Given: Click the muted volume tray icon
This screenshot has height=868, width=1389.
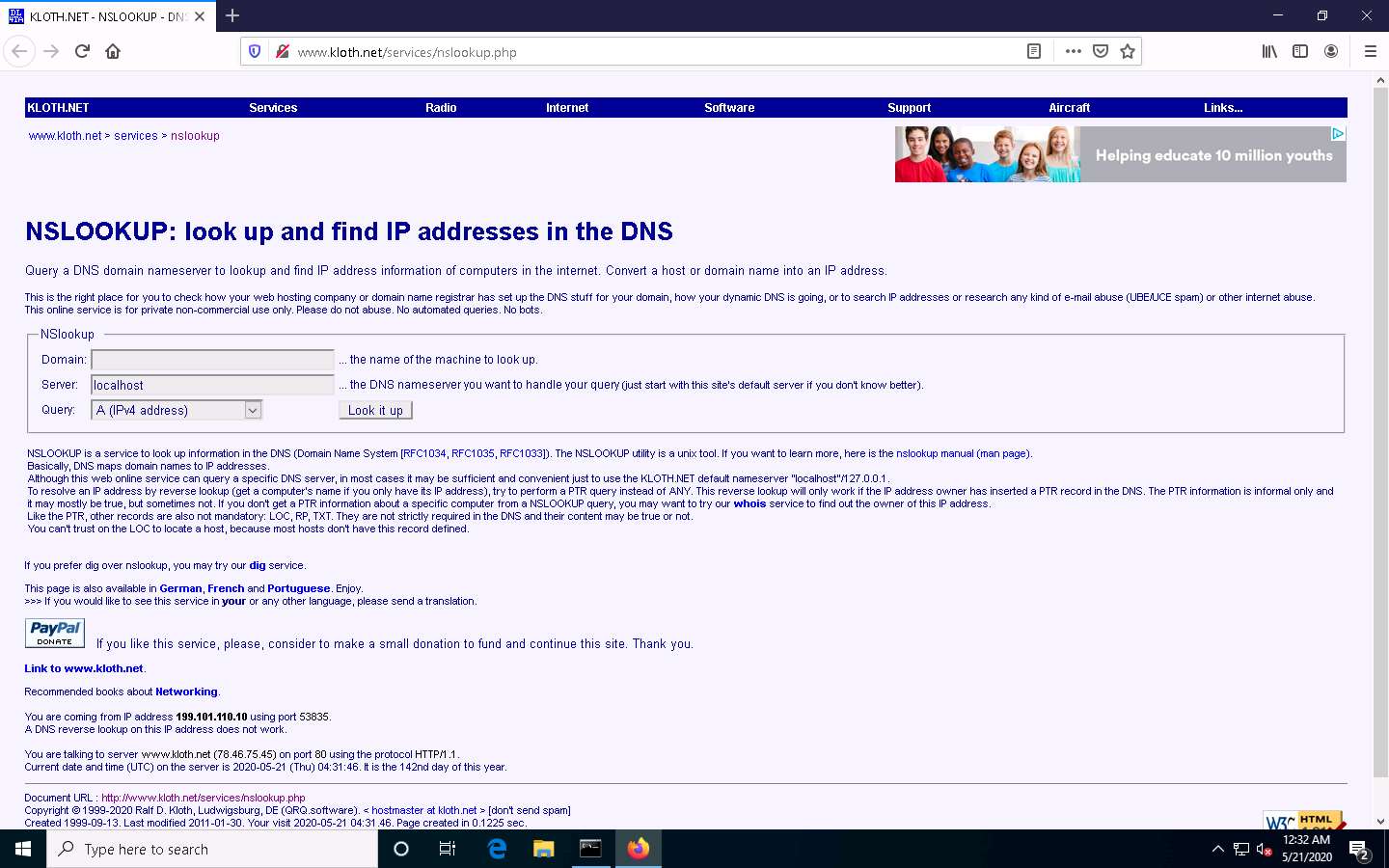Looking at the screenshot, I should click(1263, 850).
